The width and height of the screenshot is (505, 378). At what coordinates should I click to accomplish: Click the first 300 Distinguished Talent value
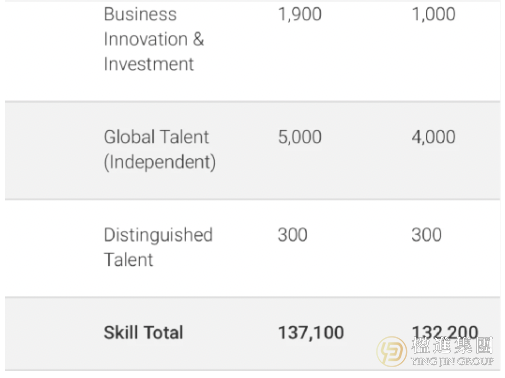click(292, 235)
